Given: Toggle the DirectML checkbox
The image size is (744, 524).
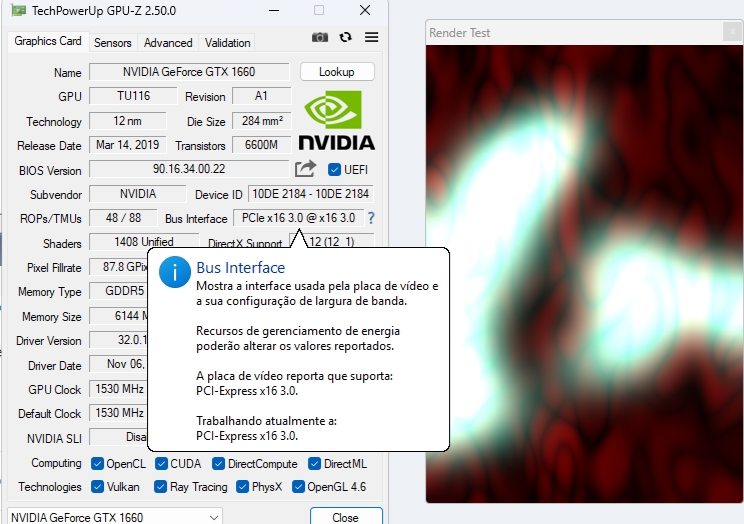Looking at the screenshot, I should 314,464.
